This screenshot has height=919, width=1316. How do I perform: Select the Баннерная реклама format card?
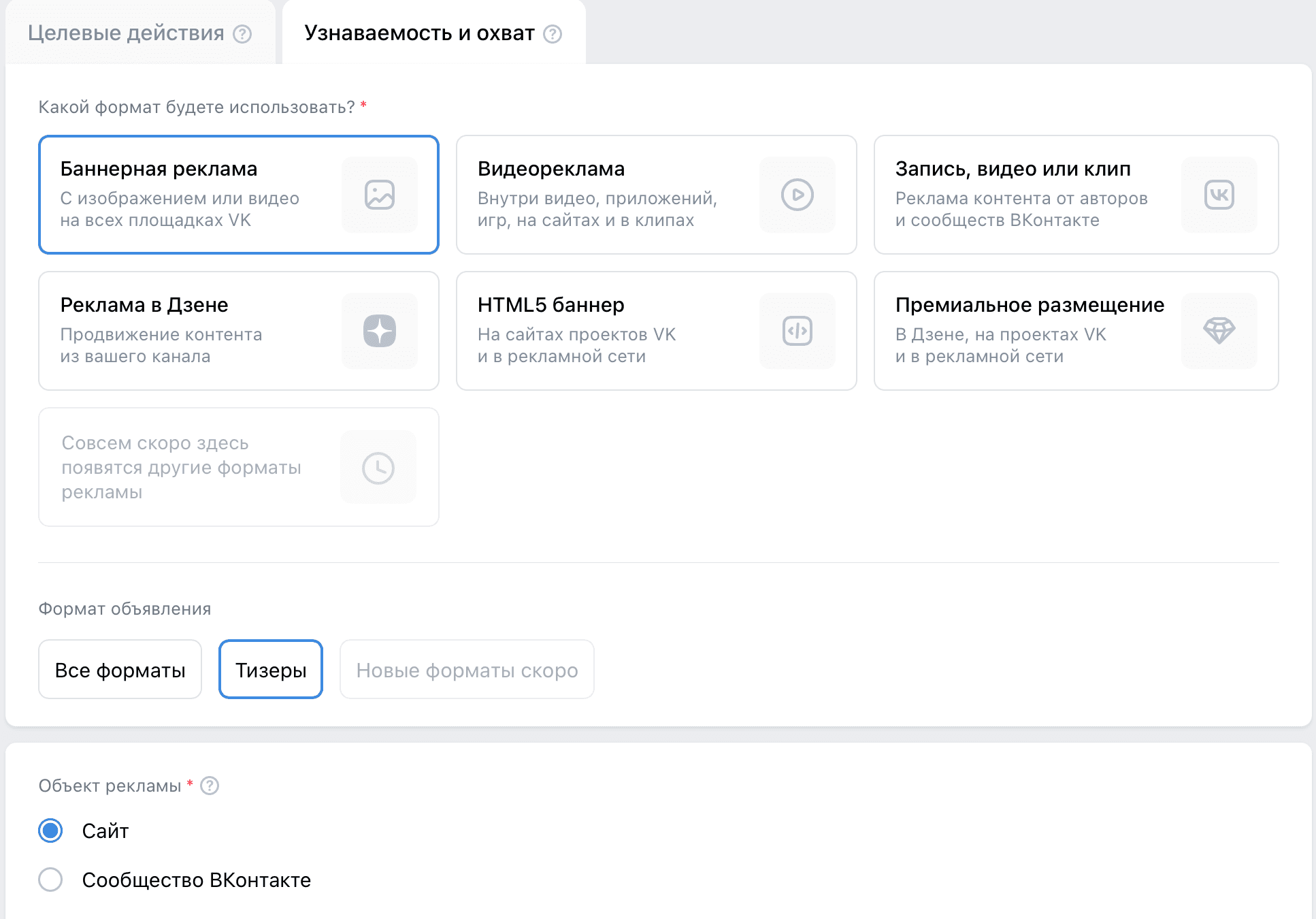point(239,195)
